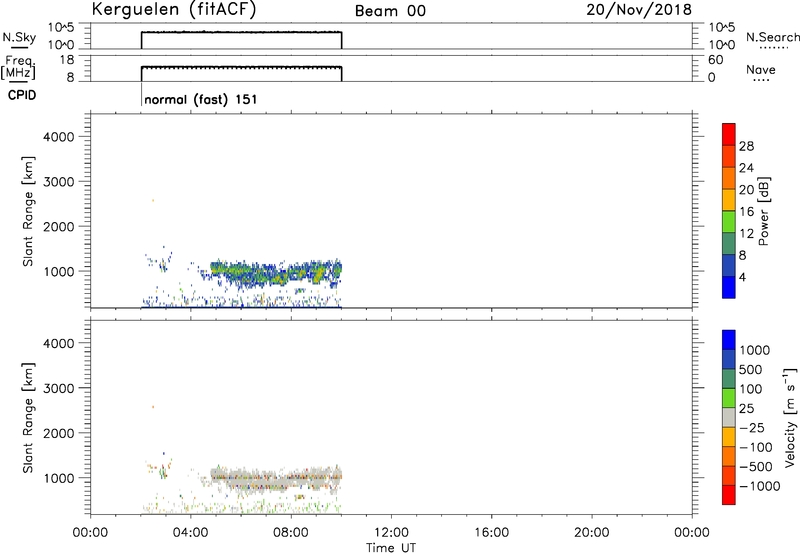Select the yellow 16–20 dB colorbar segment

click(x=729, y=199)
